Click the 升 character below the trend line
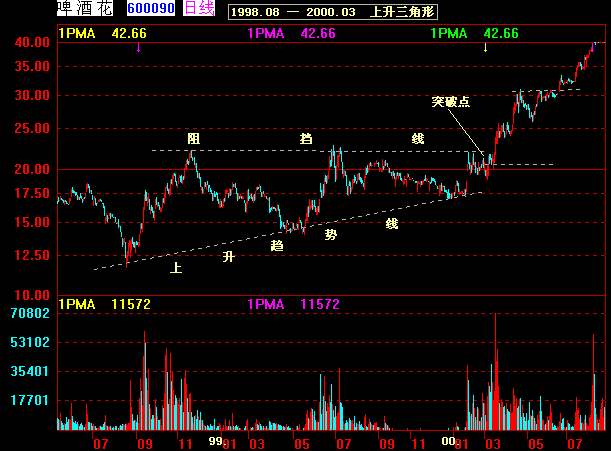 pyautogui.click(x=228, y=257)
